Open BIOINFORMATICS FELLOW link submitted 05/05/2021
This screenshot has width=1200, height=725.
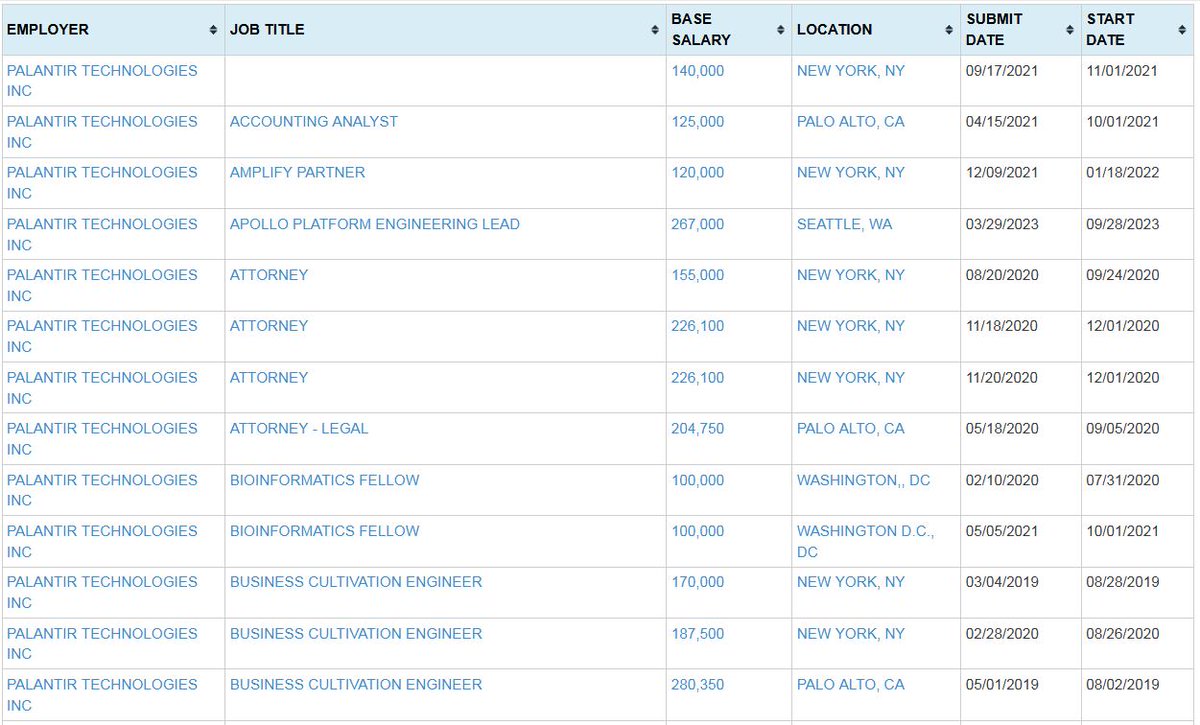tap(325, 530)
